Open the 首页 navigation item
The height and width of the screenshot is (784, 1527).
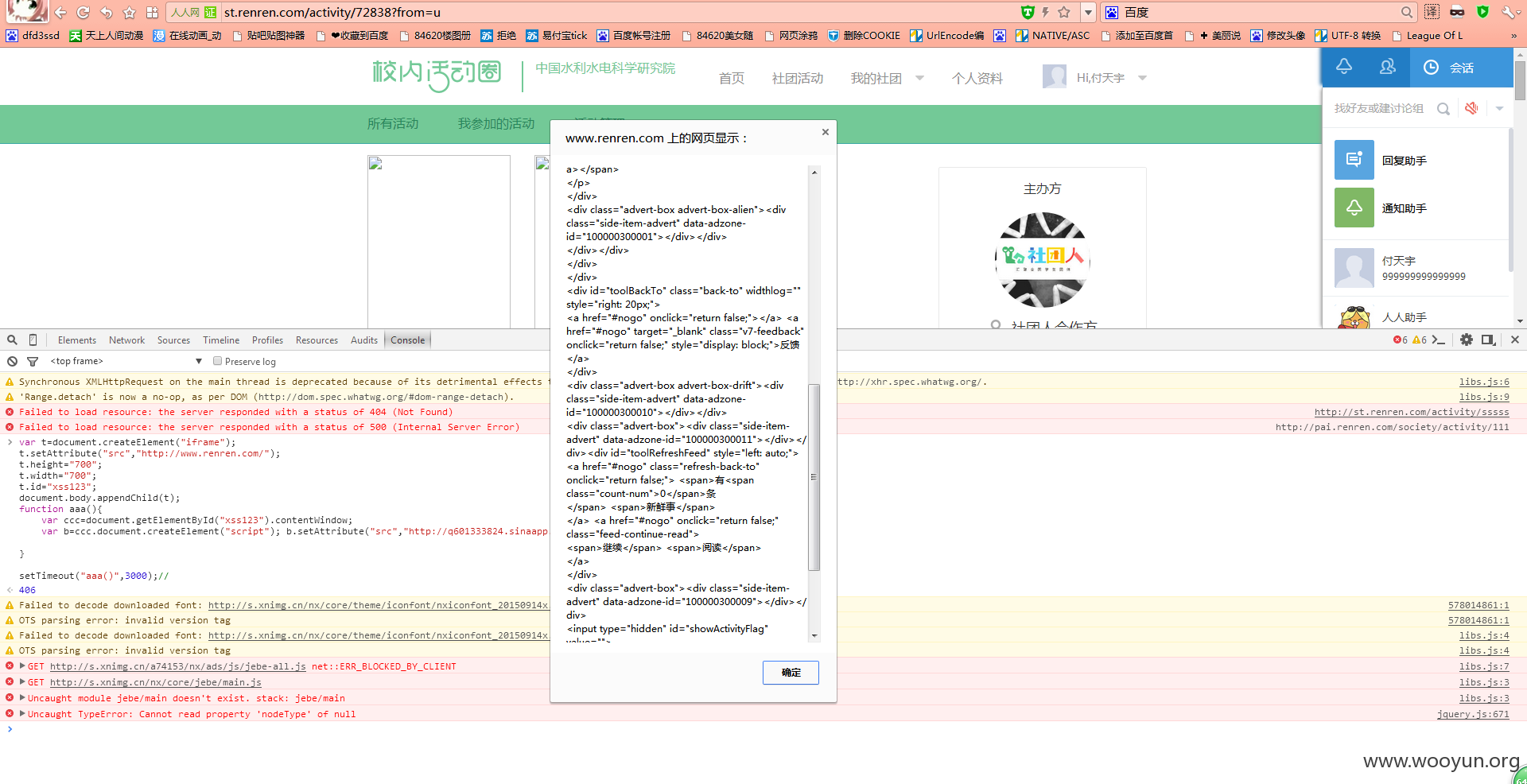(731, 78)
